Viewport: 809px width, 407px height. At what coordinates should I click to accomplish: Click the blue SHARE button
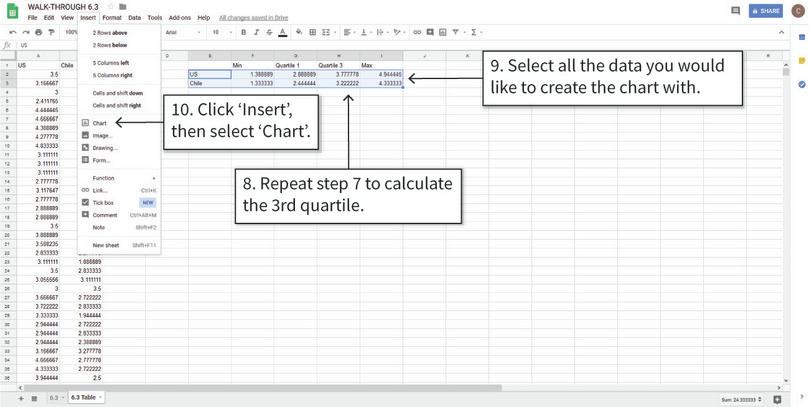(766, 11)
